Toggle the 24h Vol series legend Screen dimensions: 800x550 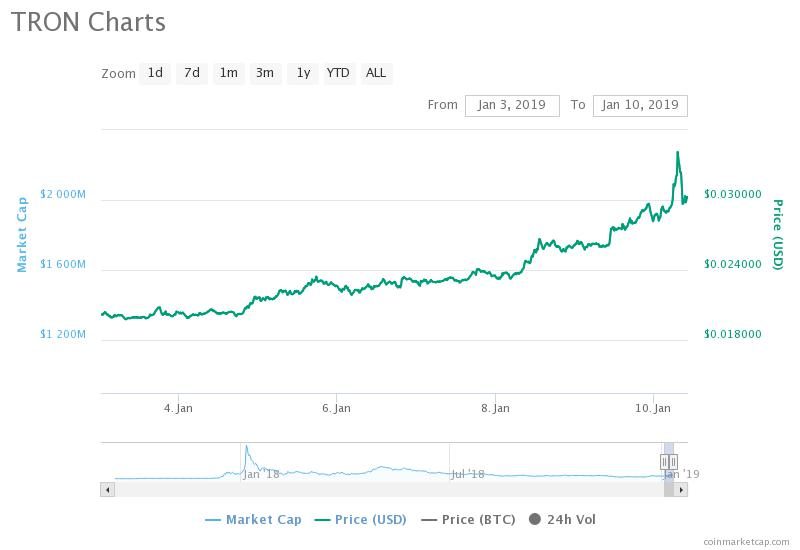tap(562, 520)
